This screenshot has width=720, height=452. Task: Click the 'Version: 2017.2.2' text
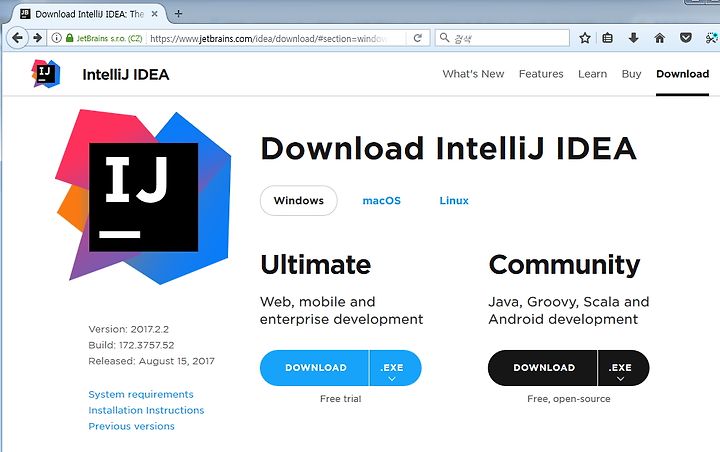129,329
